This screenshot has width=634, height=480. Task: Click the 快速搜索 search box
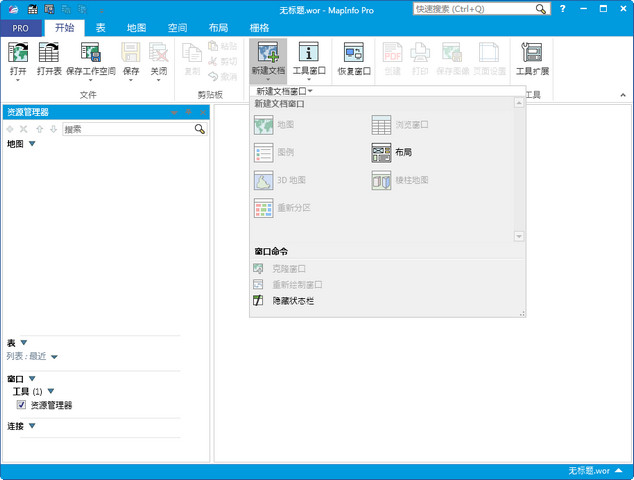474,9
